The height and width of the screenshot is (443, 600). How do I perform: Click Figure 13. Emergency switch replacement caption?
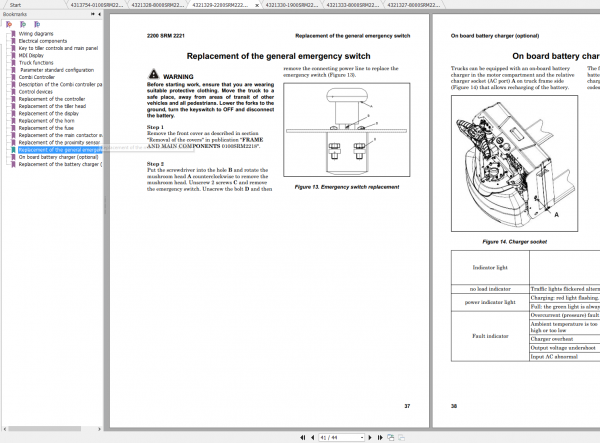[x=347, y=187]
